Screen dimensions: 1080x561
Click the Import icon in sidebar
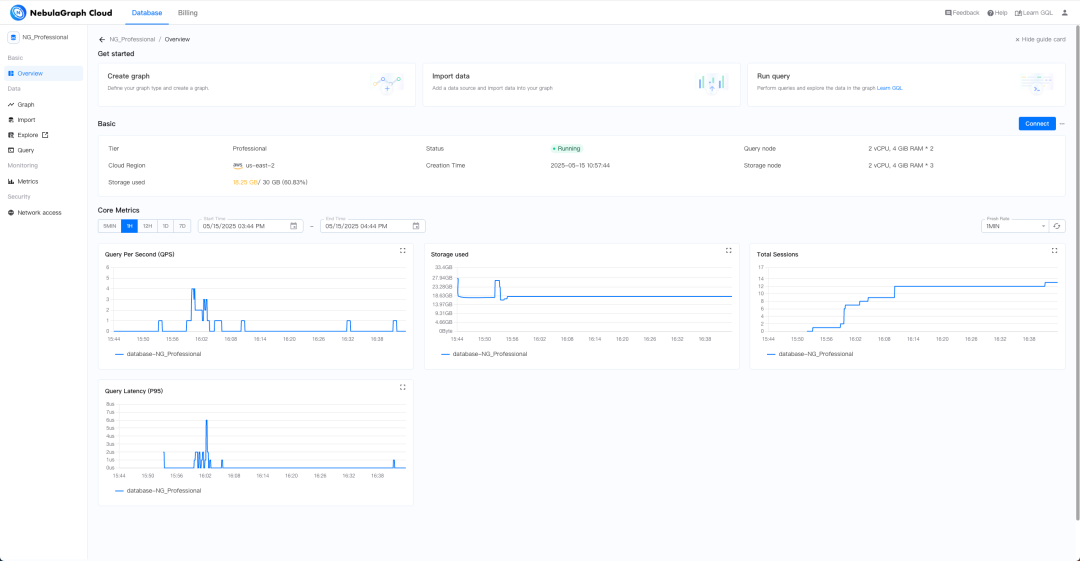tap(11, 120)
